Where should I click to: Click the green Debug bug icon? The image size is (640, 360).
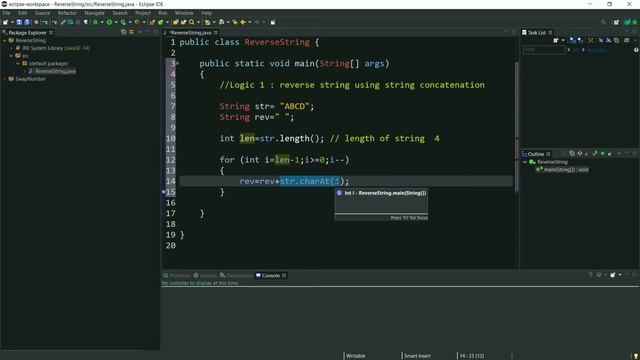point(95,22)
